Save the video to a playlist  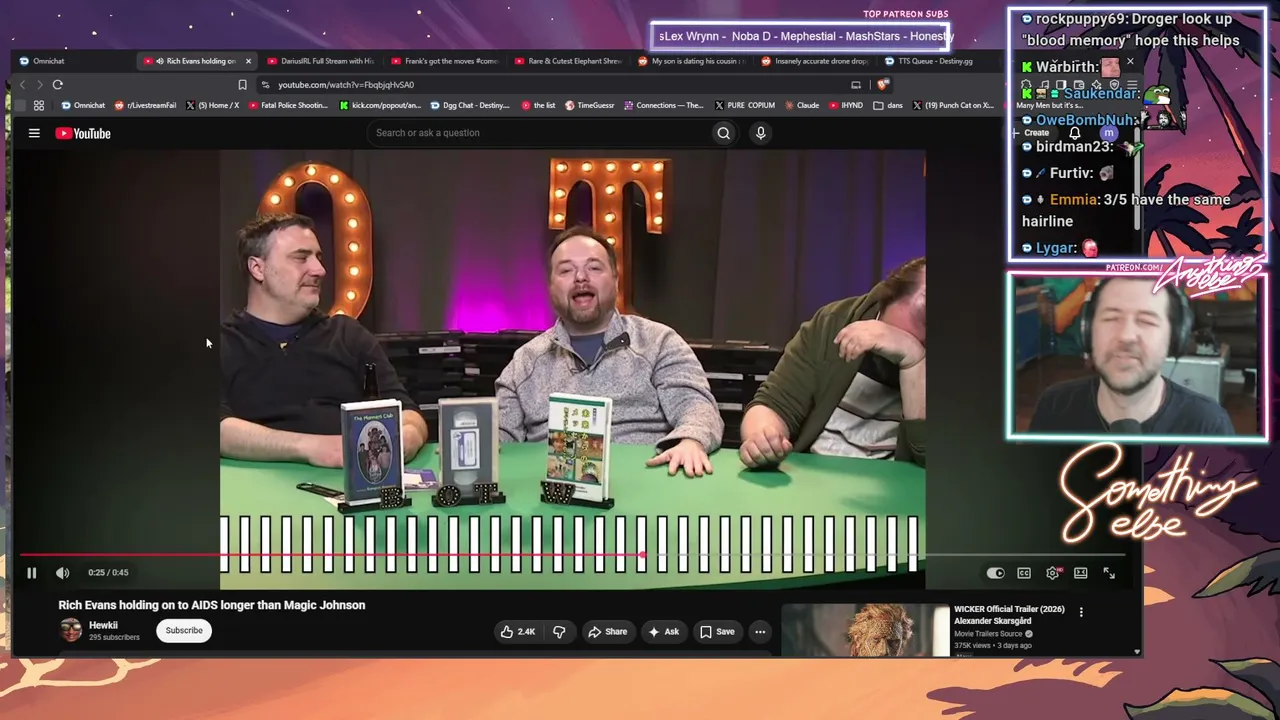click(x=717, y=632)
